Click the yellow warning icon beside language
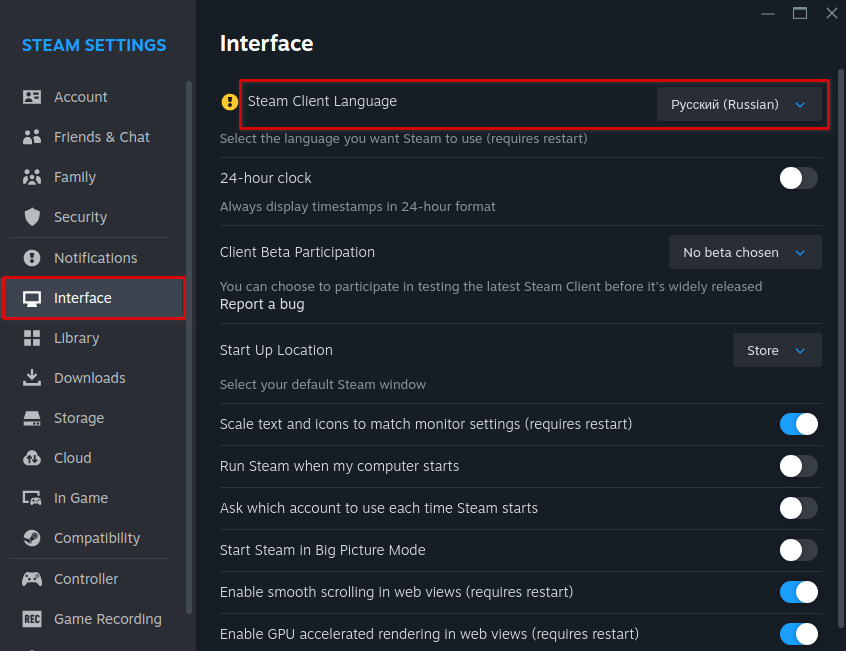Viewport: 846px width, 651px height. tap(230, 102)
